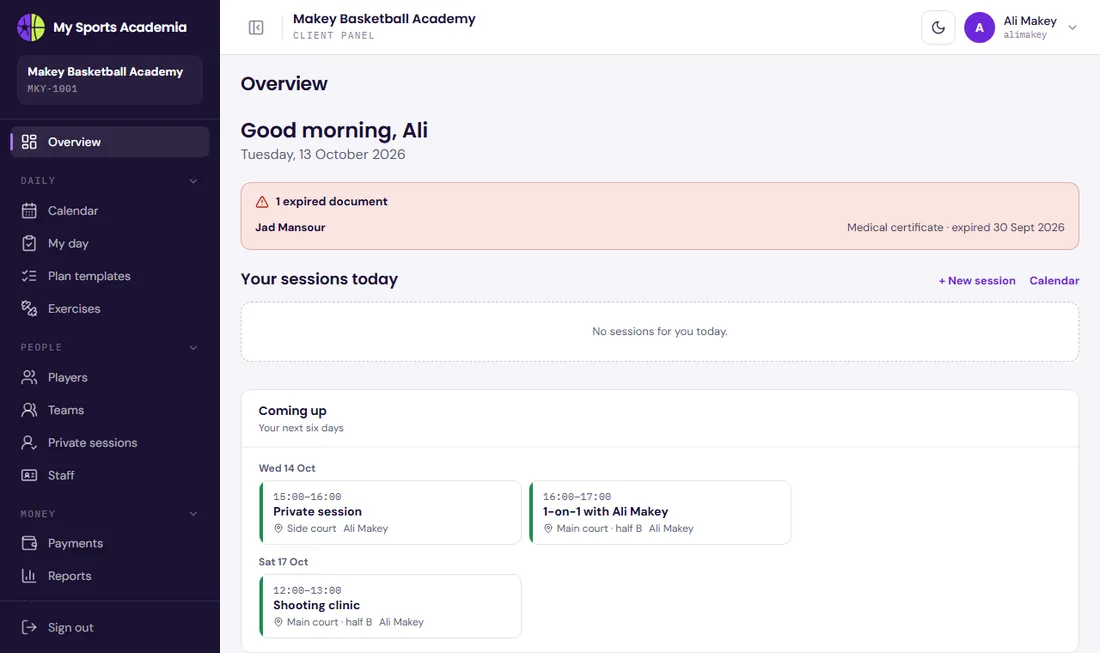1100x653 pixels.
Task: Toggle dark mode moon button
Action: [938, 28]
